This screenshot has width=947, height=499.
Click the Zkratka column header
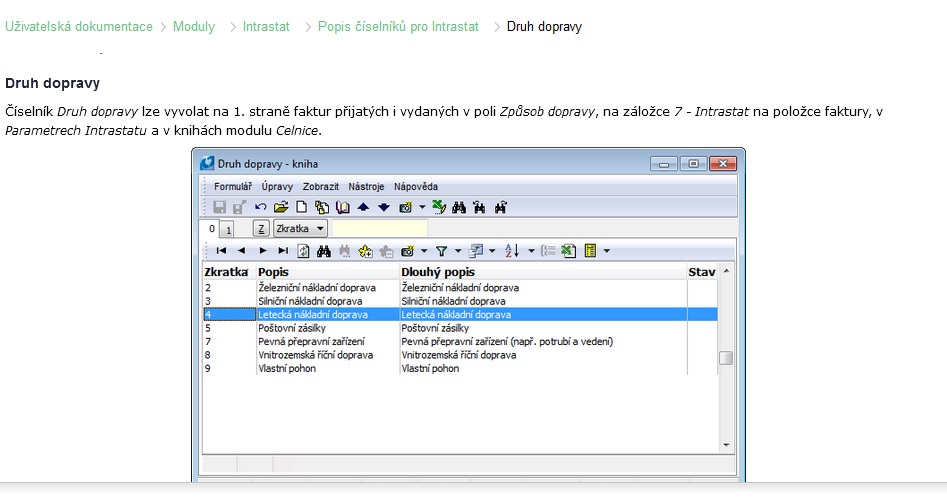[229, 272]
